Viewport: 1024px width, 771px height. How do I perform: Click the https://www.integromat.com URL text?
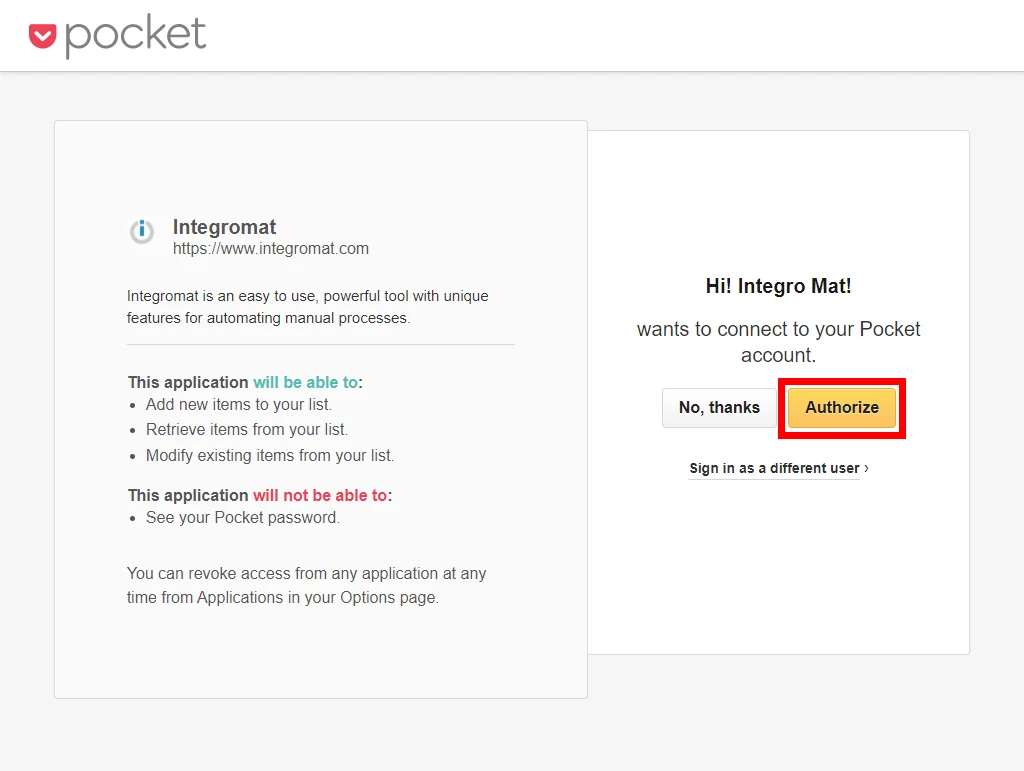(x=270, y=249)
